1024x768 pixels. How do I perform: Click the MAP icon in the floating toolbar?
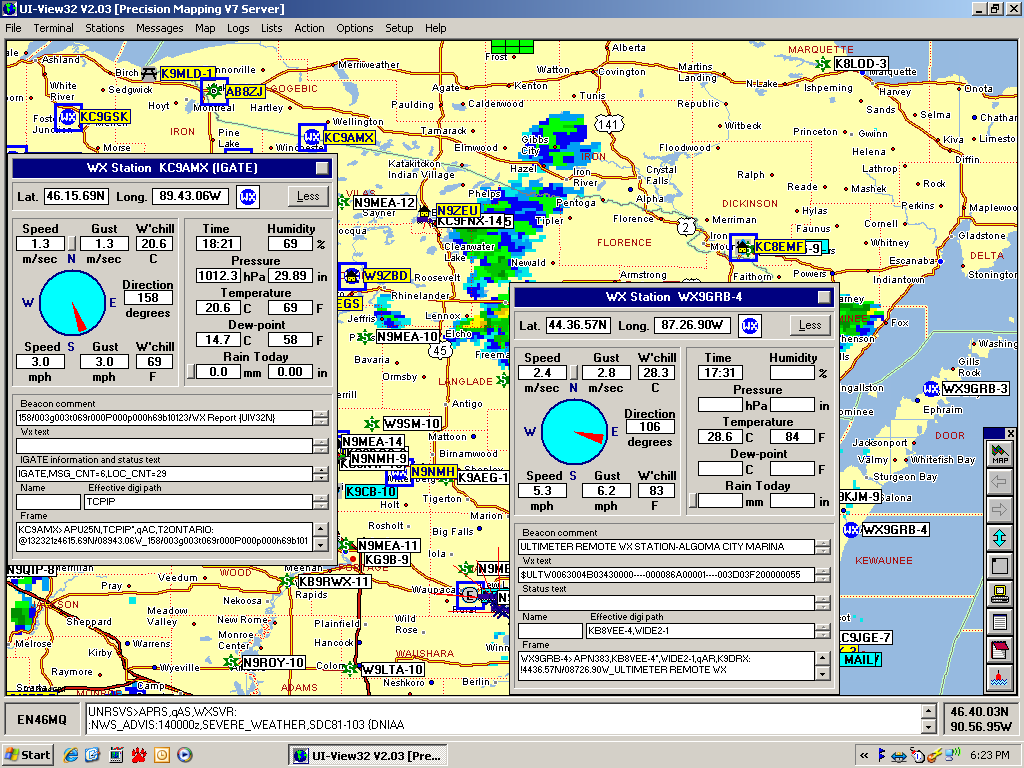[x=999, y=455]
